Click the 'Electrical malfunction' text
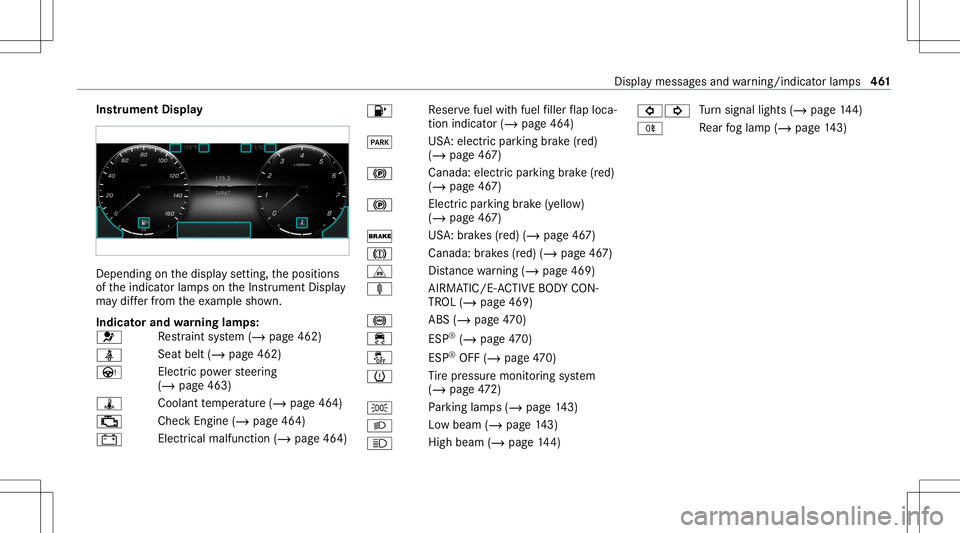This screenshot has width=960, height=533. [214, 439]
